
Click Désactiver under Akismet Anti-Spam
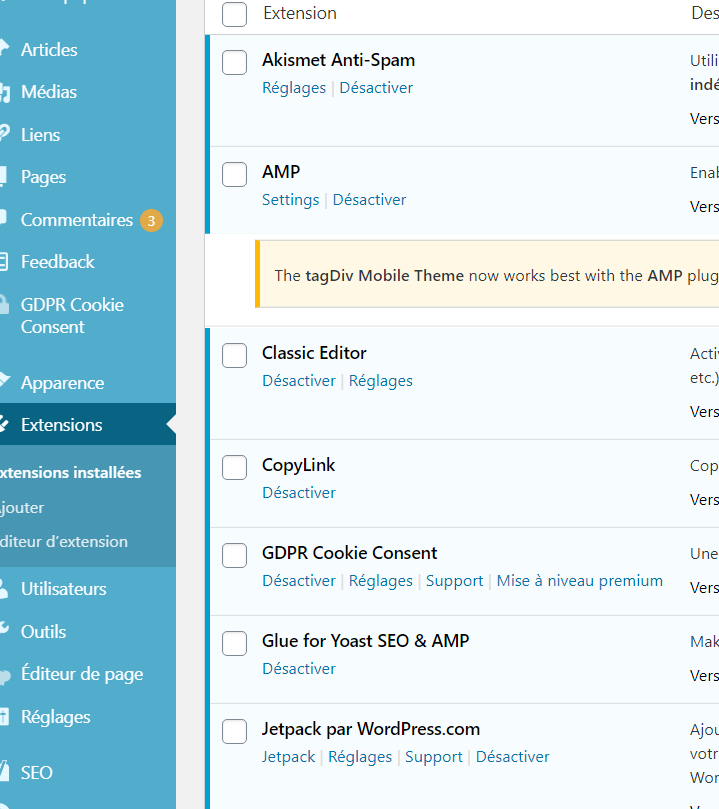click(376, 88)
